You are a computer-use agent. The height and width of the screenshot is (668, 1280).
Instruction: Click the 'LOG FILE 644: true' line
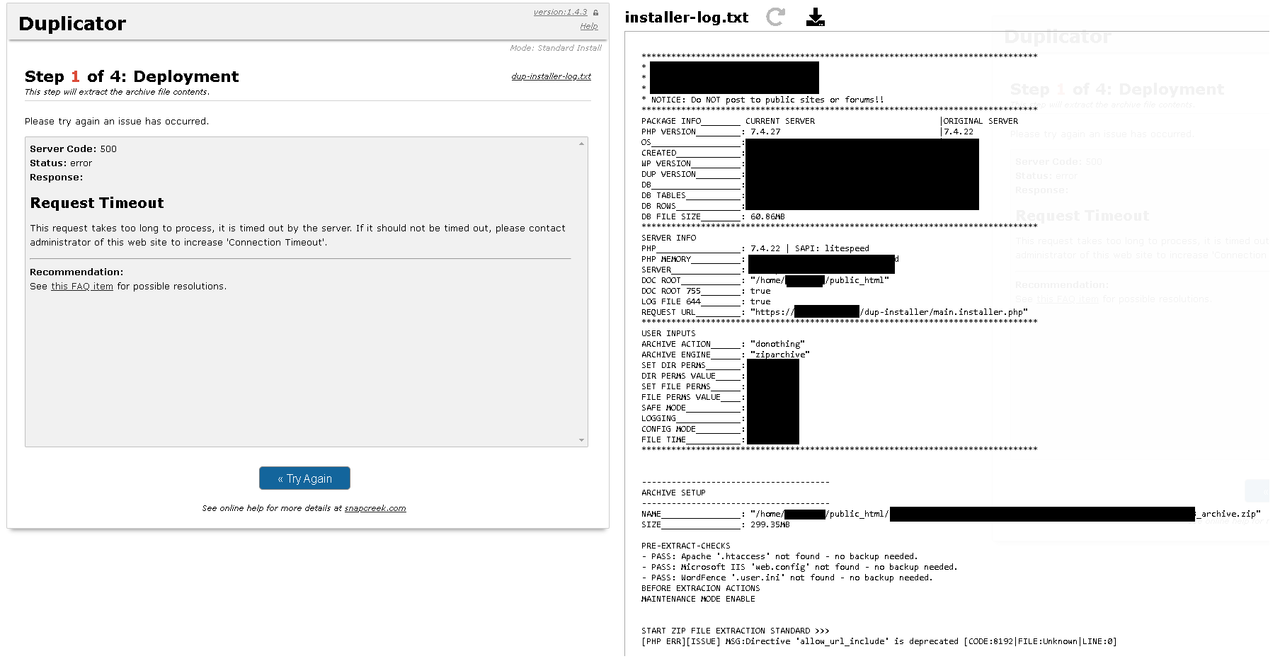[706, 301]
